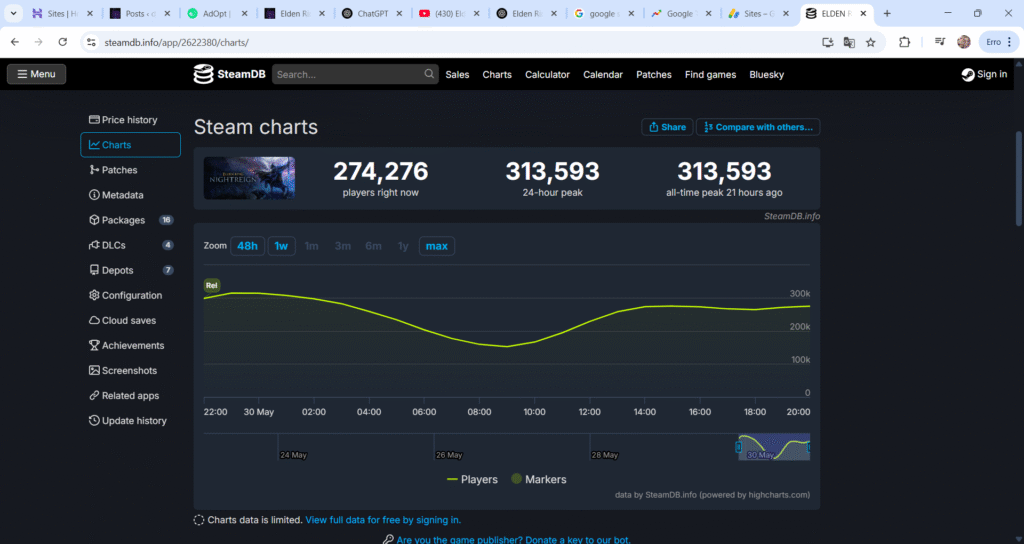This screenshot has height=544, width=1024.
Task: Close the ChatGPT tab
Action: click(x=399, y=13)
